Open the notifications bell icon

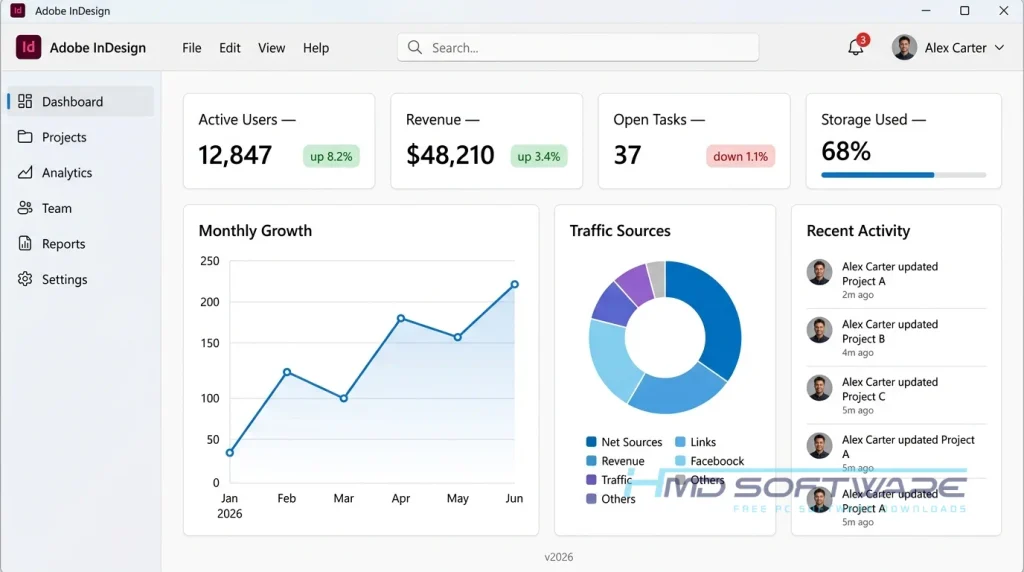[x=856, y=48]
